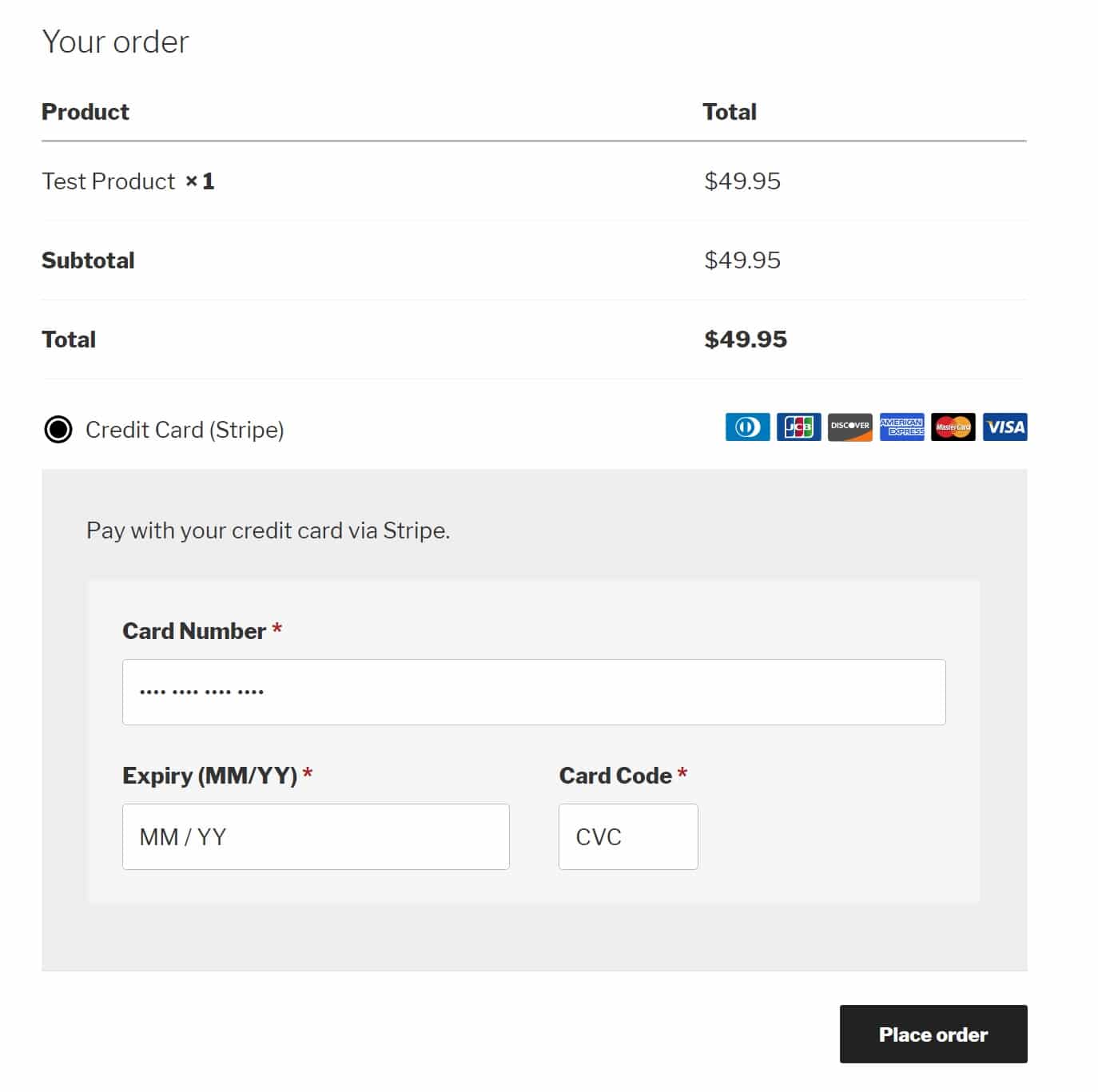Click the Diners Club icon
This screenshot has height=1092, width=1098.
[x=747, y=427]
